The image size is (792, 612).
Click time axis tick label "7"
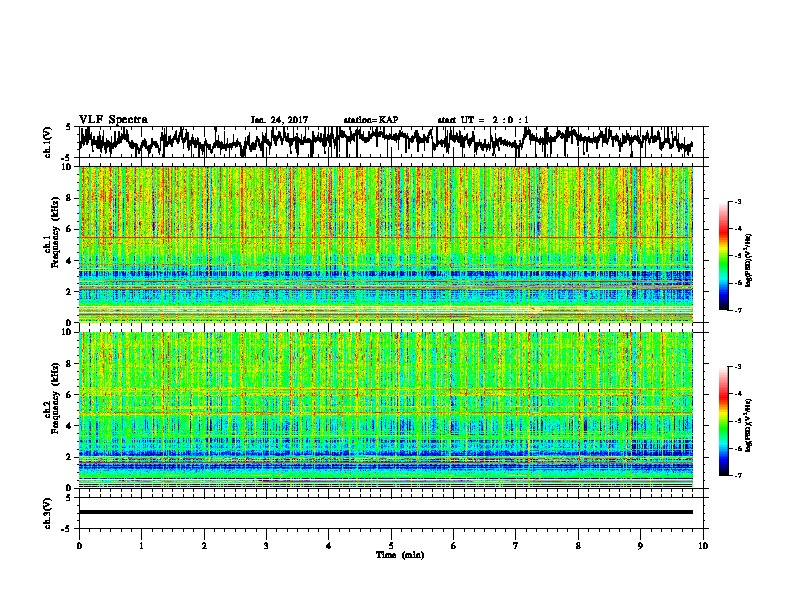pos(516,546)
